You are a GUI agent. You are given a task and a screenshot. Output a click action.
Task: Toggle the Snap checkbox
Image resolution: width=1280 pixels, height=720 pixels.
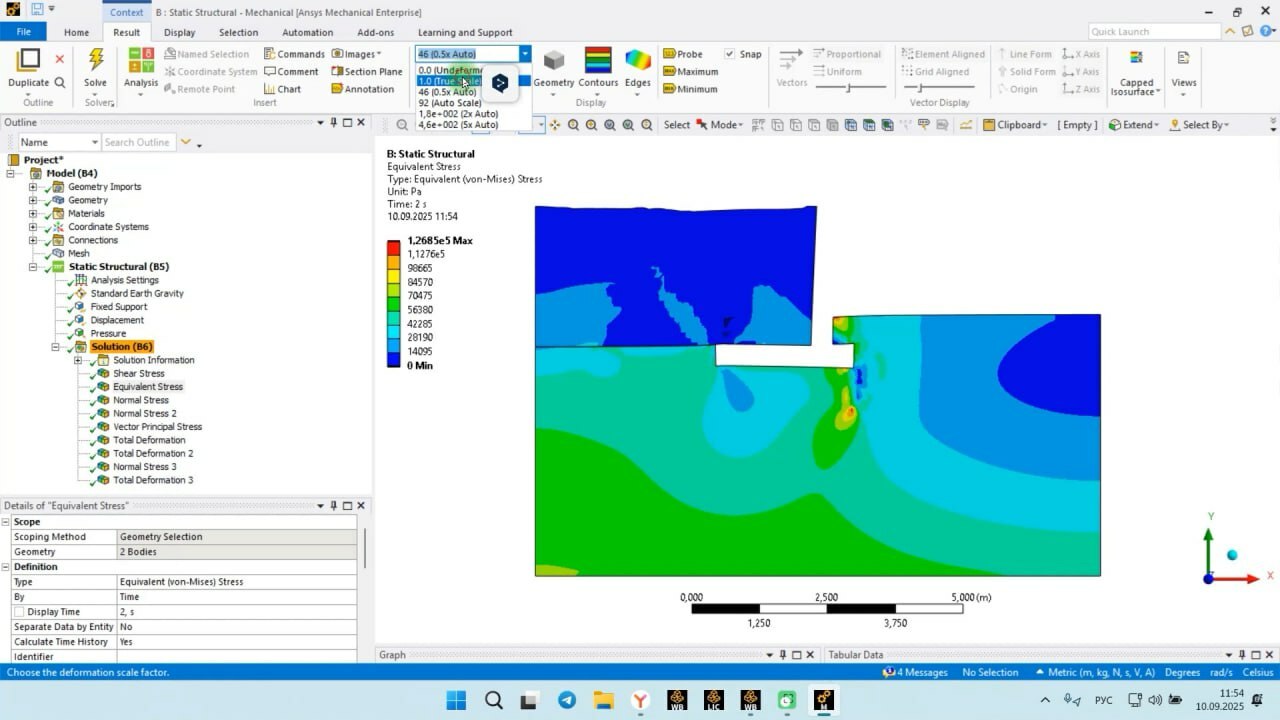730,54
